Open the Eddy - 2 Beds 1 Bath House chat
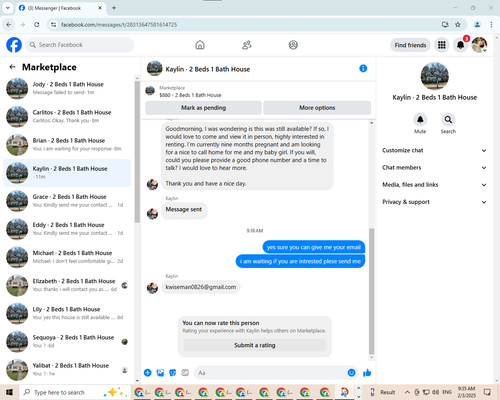This screenshot has height=400, width=500. coord(67,229)
